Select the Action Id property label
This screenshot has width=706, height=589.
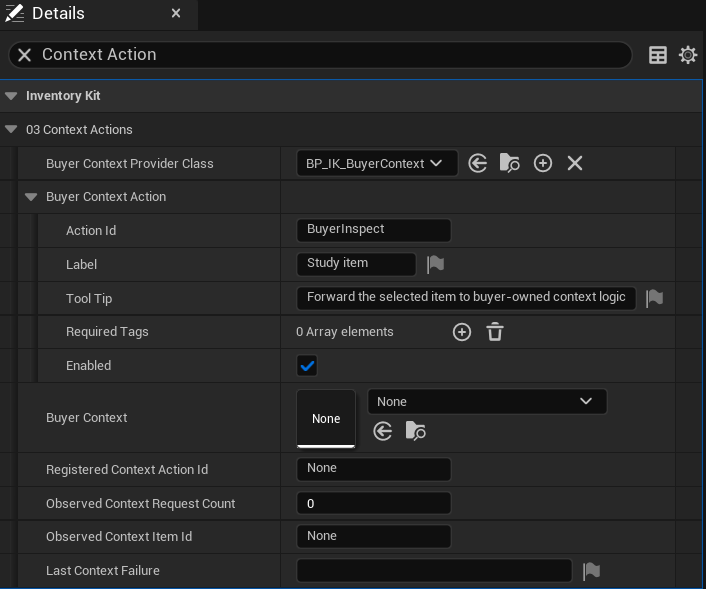[x=91, y=231]
